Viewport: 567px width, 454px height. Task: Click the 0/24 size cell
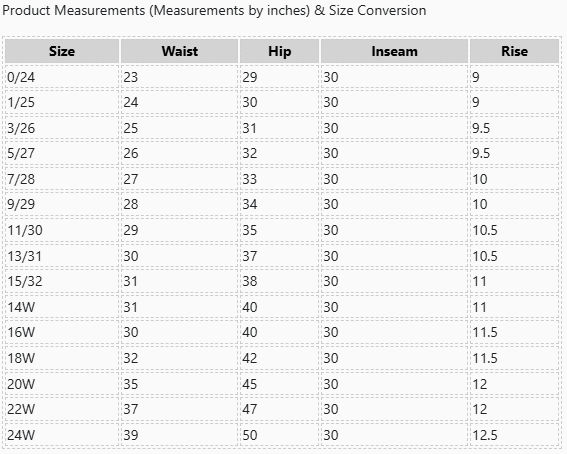[62, 77]
